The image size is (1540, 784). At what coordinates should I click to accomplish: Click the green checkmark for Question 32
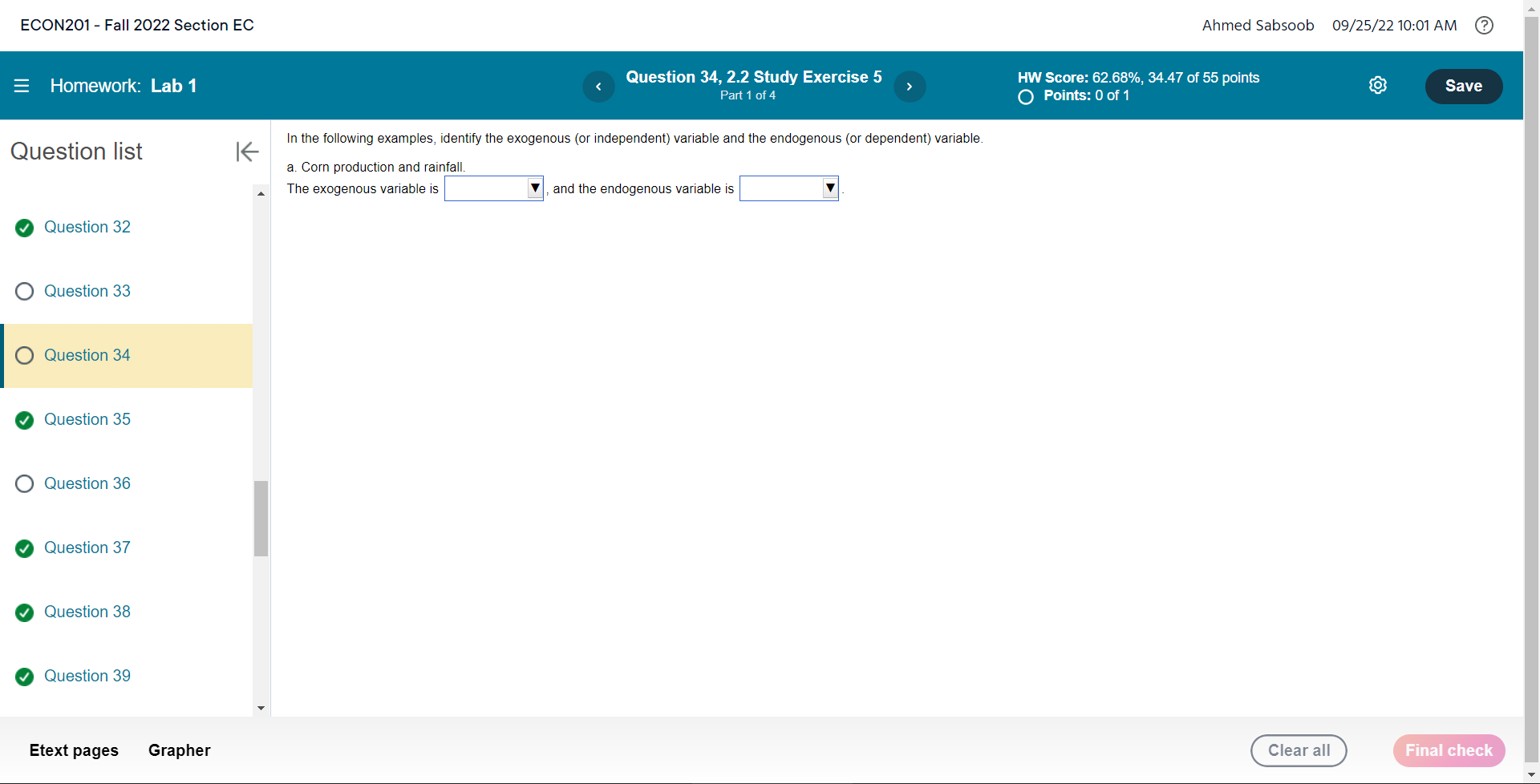pyautogui.click(x=25, y=228)
